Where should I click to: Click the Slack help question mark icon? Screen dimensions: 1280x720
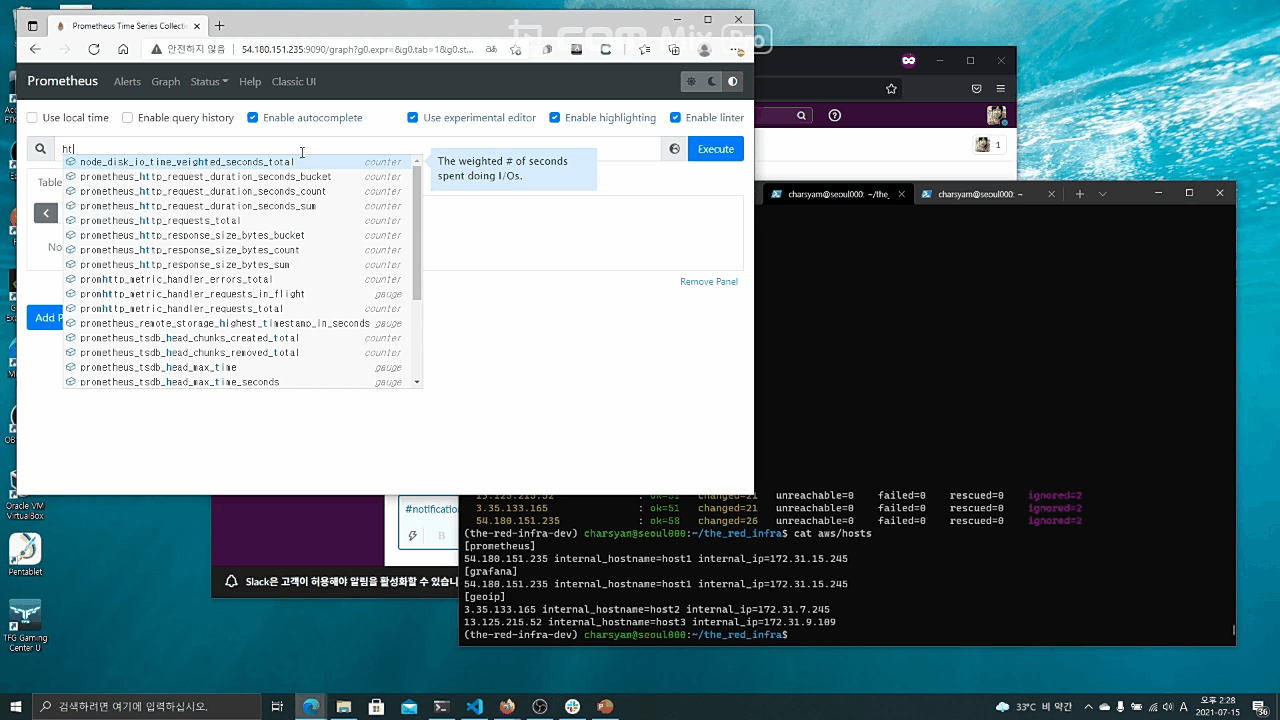pos(835,115)
